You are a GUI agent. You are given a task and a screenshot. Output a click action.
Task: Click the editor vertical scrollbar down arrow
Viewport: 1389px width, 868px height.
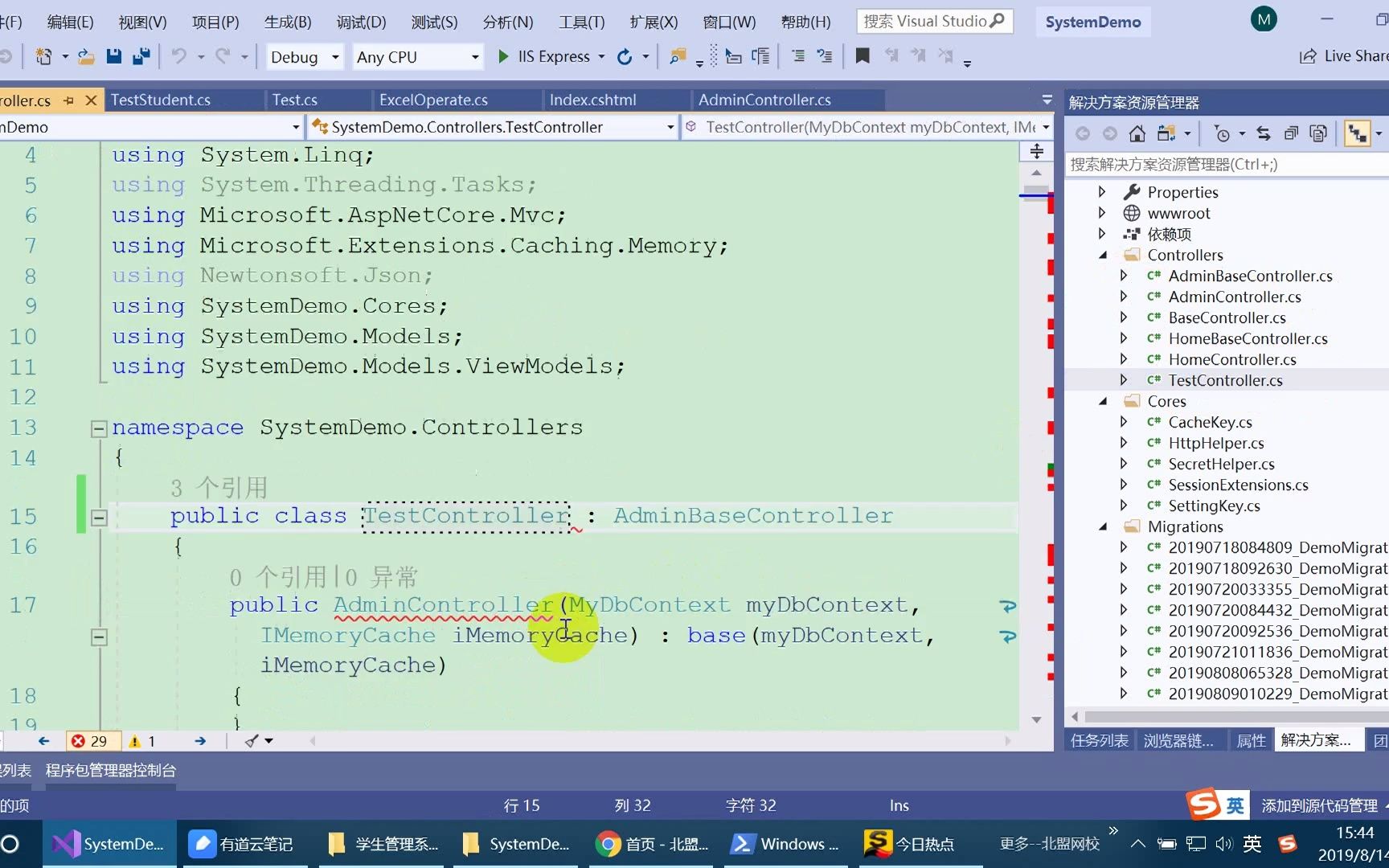[1037, 720]
